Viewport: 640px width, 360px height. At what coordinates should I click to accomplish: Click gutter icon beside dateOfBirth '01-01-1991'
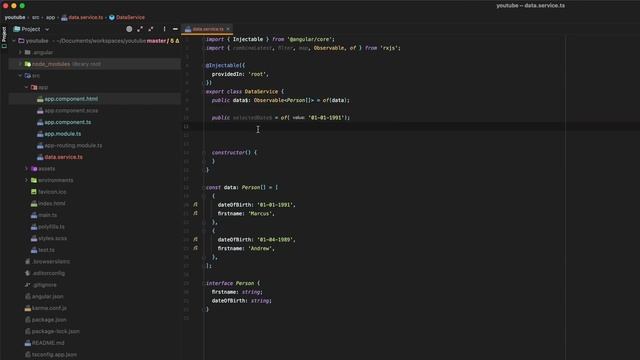click(196, 204)
